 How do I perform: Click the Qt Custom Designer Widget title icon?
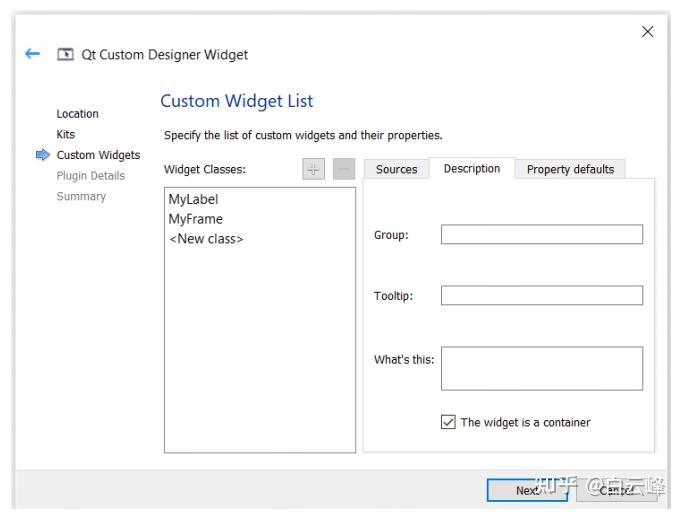click(65, 55)
